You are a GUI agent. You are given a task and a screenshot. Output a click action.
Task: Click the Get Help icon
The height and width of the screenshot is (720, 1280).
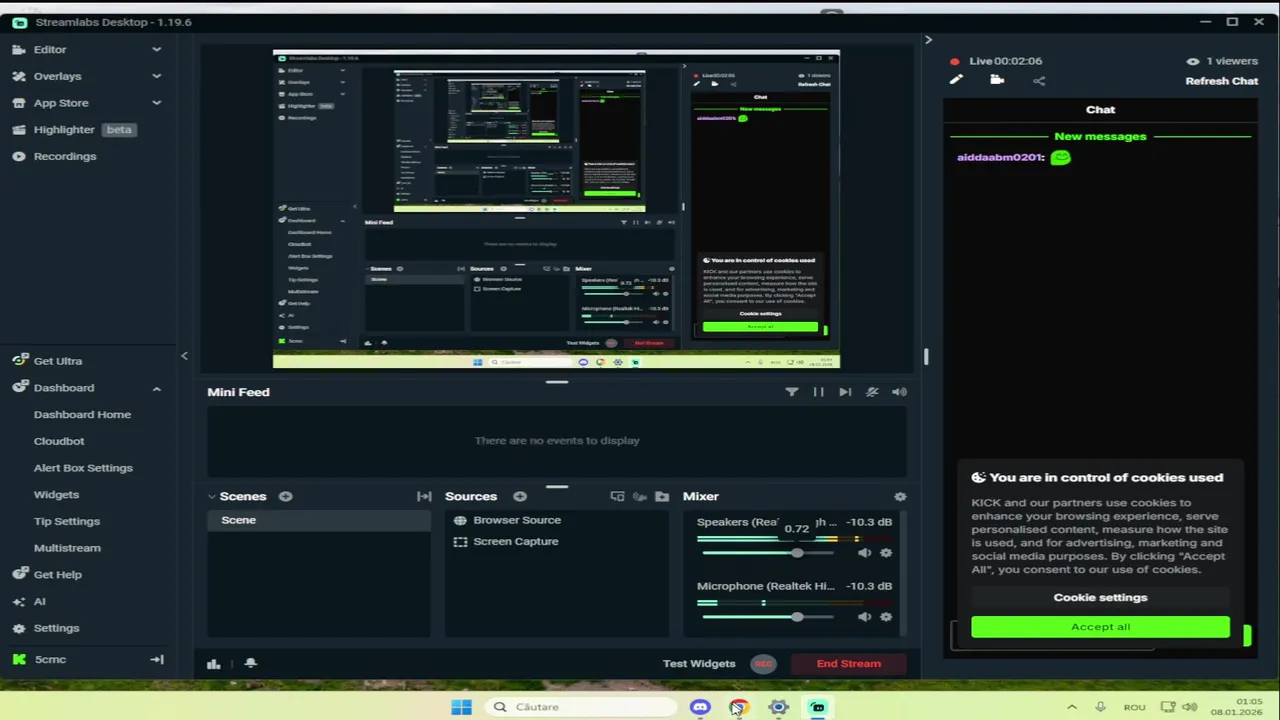pos(19,575)
